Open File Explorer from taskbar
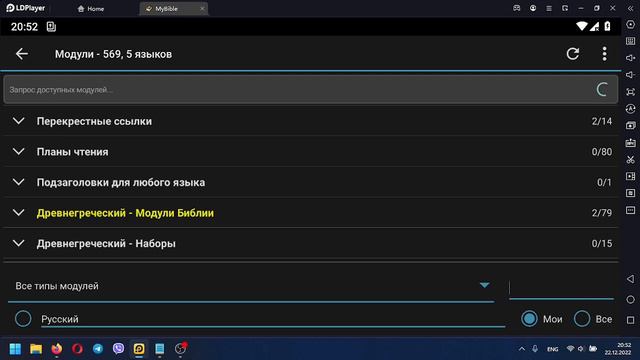The width and height of the screenshot is (640, 360). pyautogui.click(x=36, y=349)
